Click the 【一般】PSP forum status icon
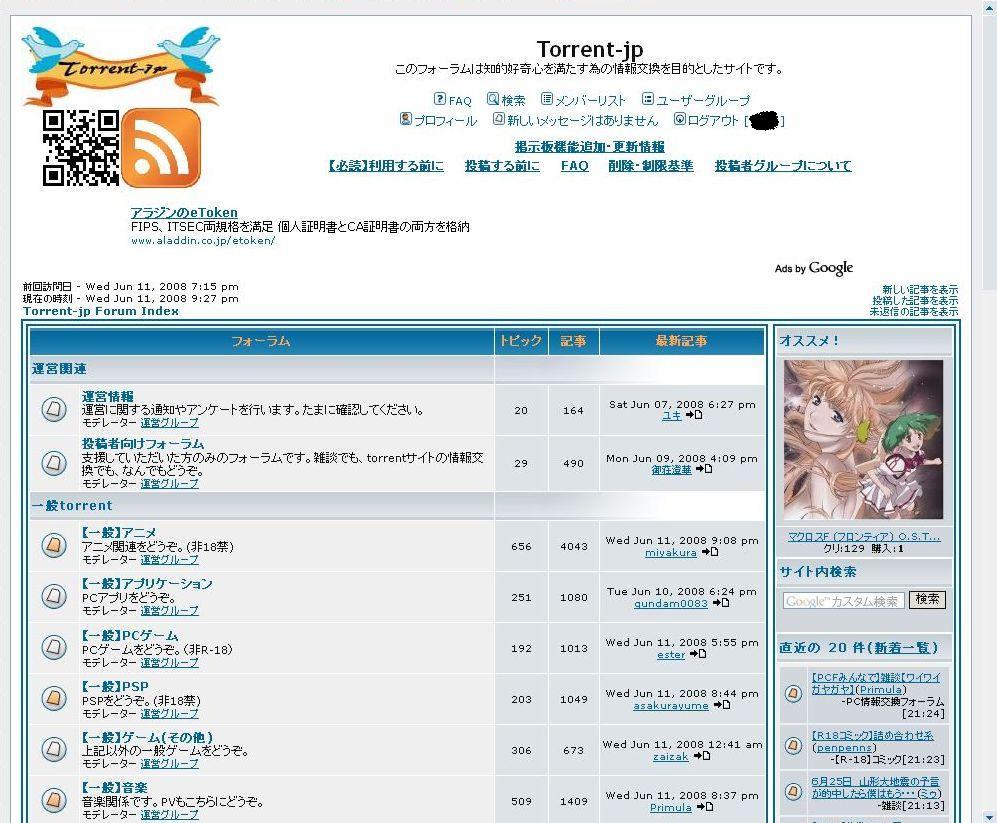Screen dimensions: 997x823 [54, 698]
